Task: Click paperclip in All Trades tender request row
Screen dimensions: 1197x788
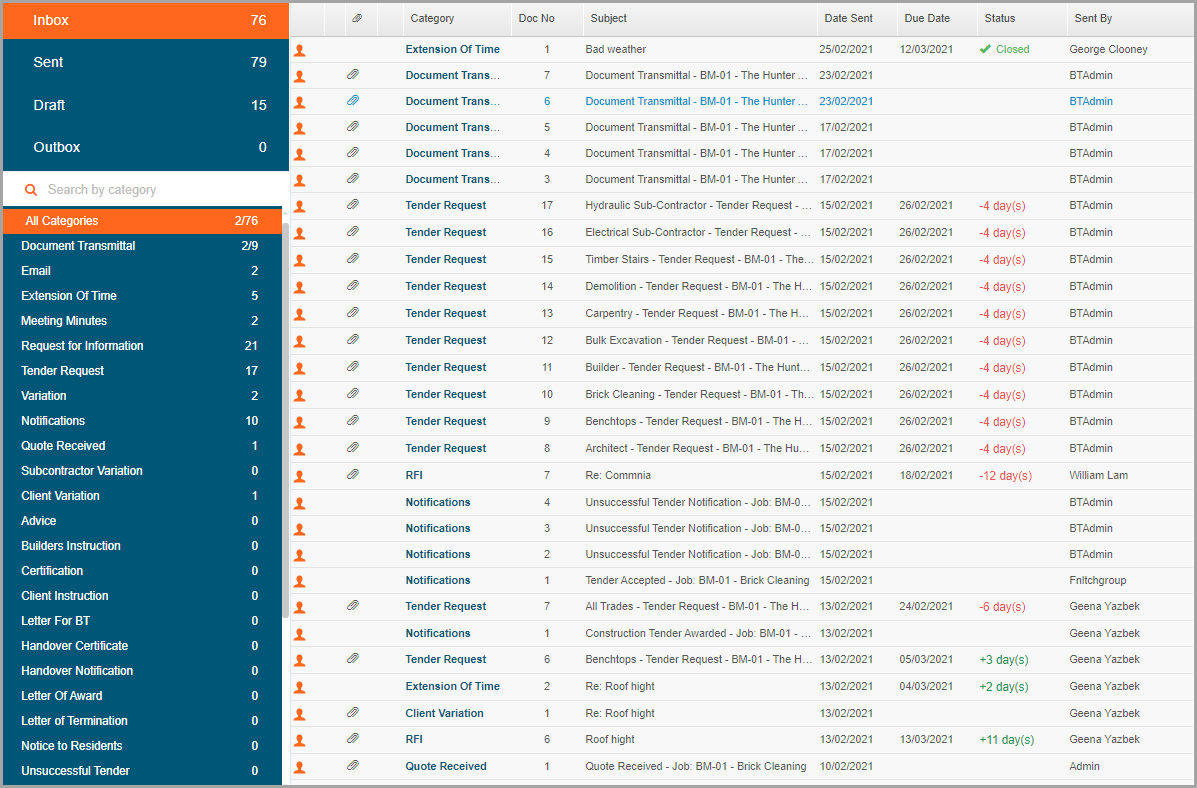Action: click(x=353, y=606)
